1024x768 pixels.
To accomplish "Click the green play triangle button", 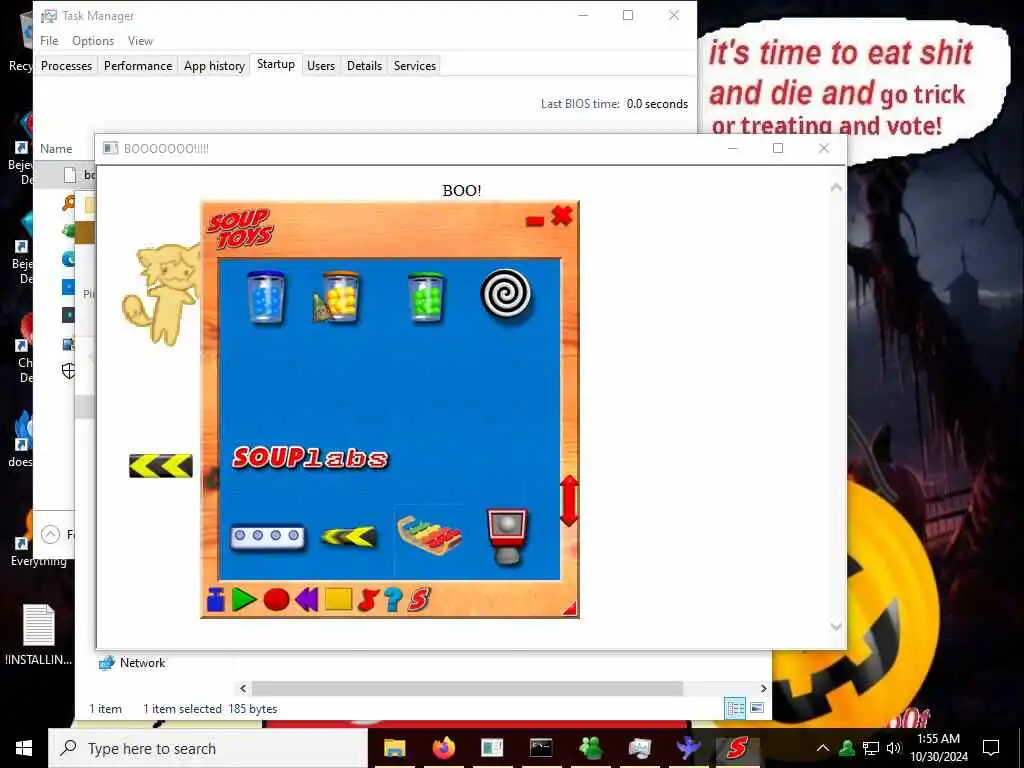I will [244, 600].
